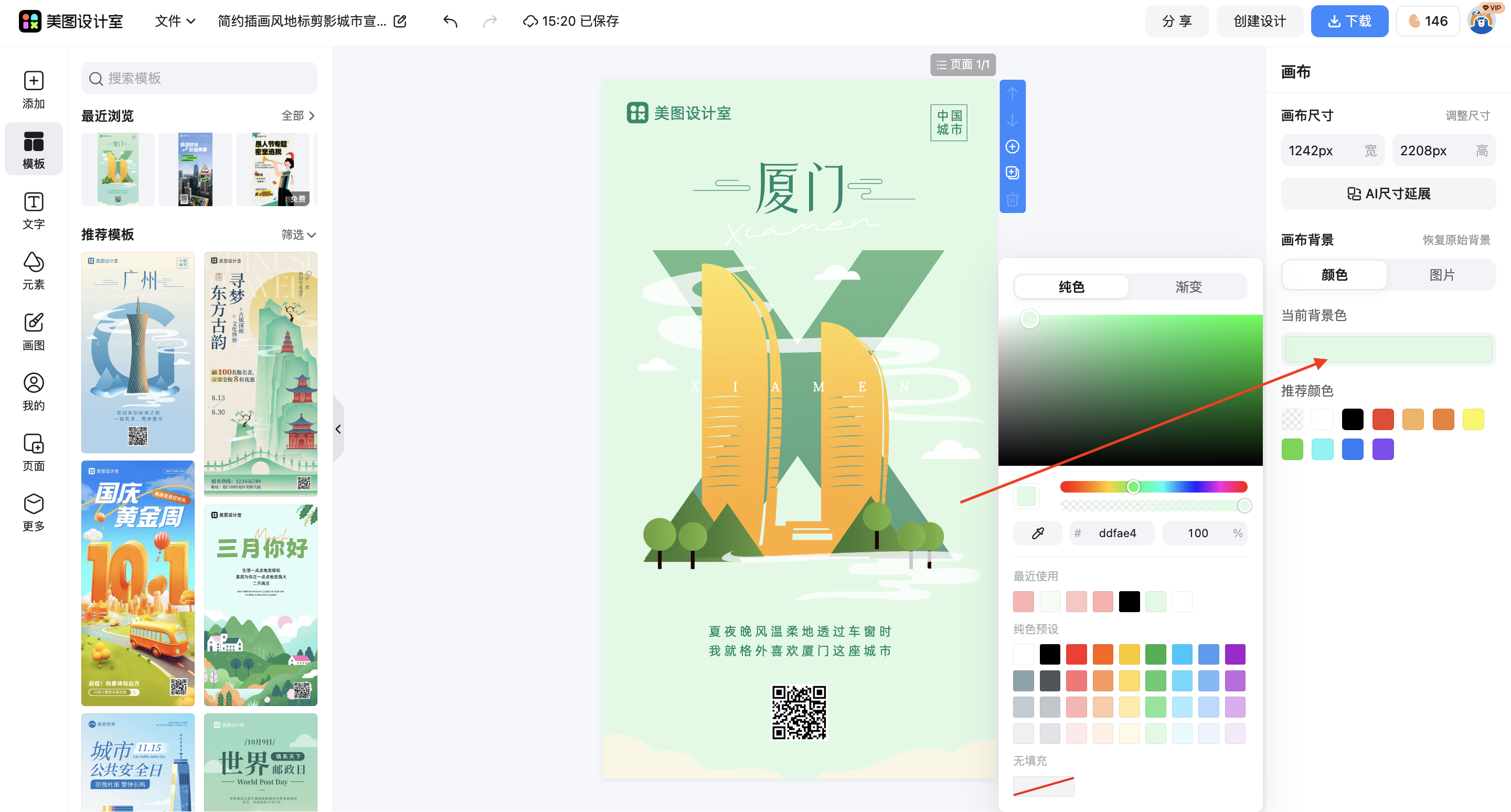1511x812 pixels.
Task: Expand the 筛选 filter dropdown
Action: pos(299,234)
